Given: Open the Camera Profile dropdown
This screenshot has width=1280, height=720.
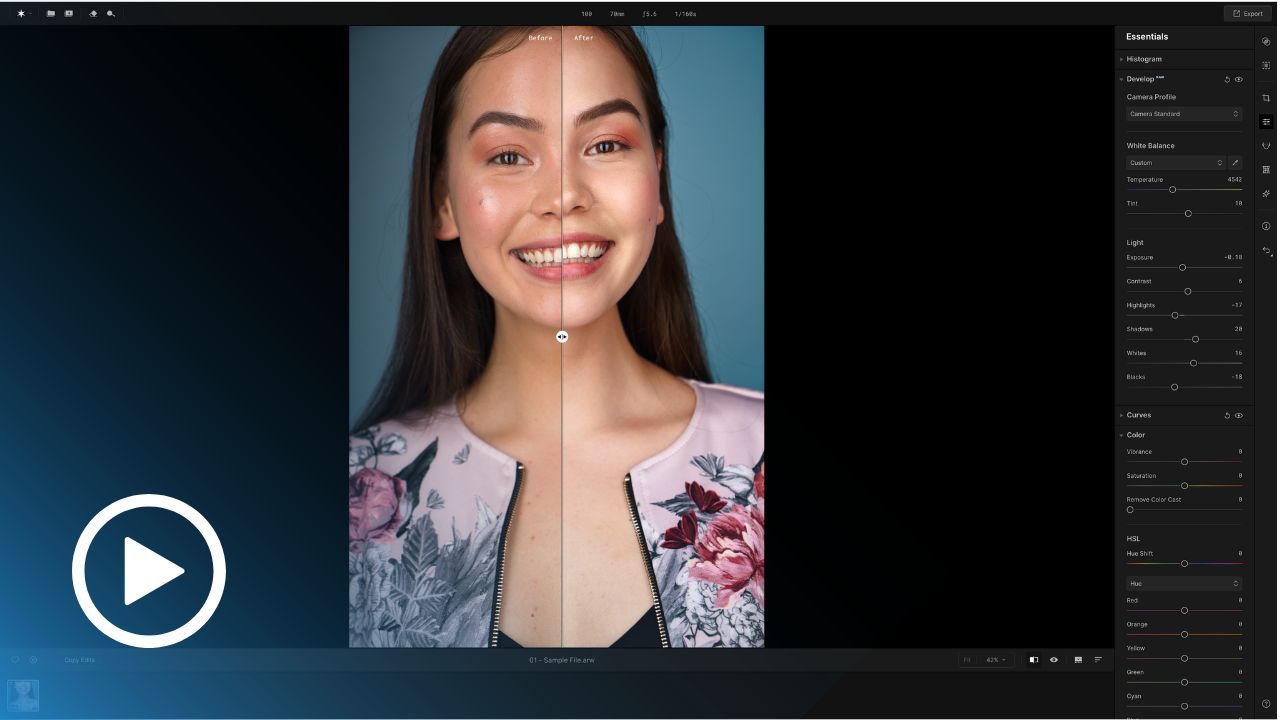Looking at the screenshot, I should [x=1184, y=114].
